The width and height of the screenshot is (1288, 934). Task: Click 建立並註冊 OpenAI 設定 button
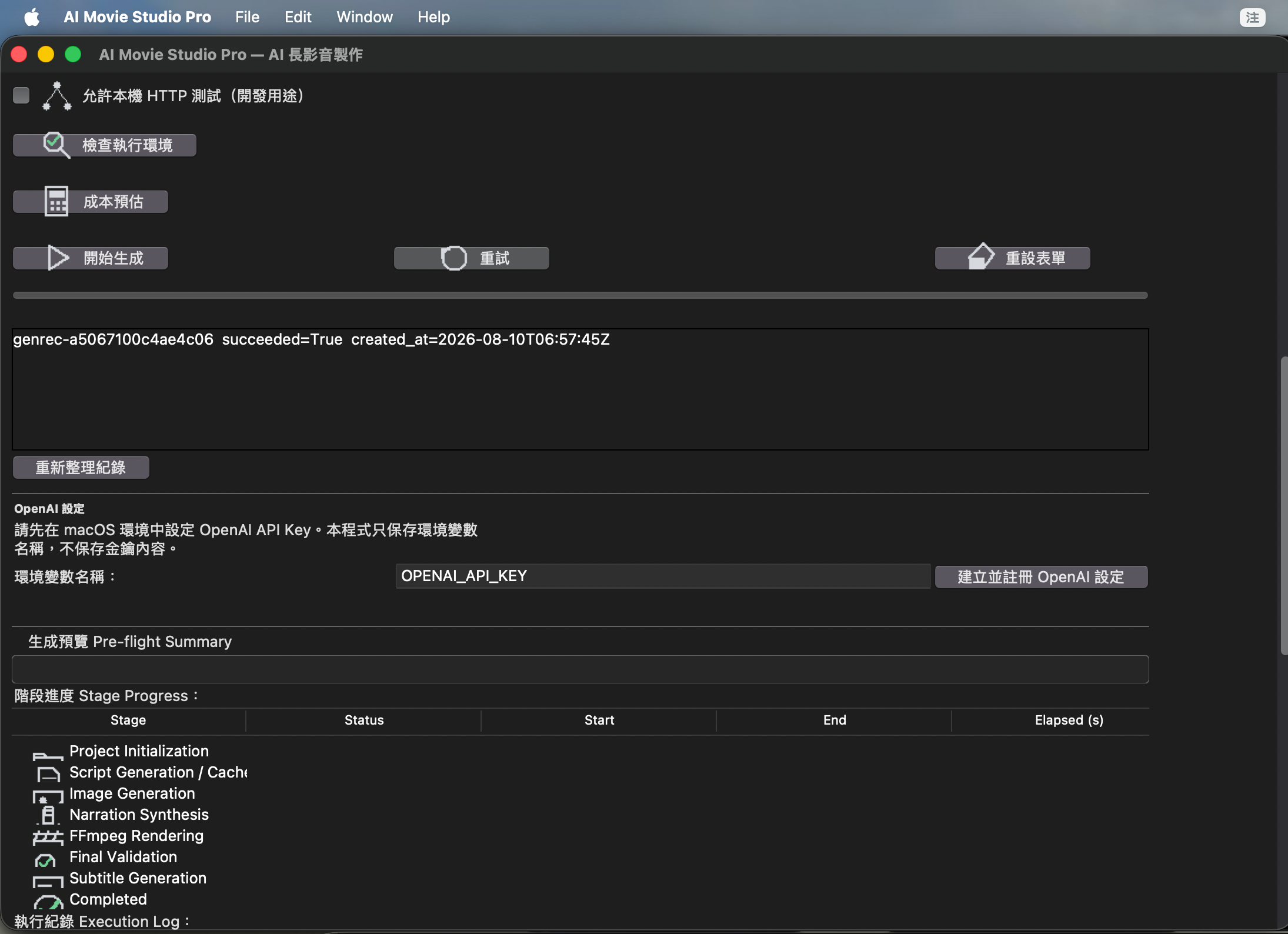(x=1041, y=577)
